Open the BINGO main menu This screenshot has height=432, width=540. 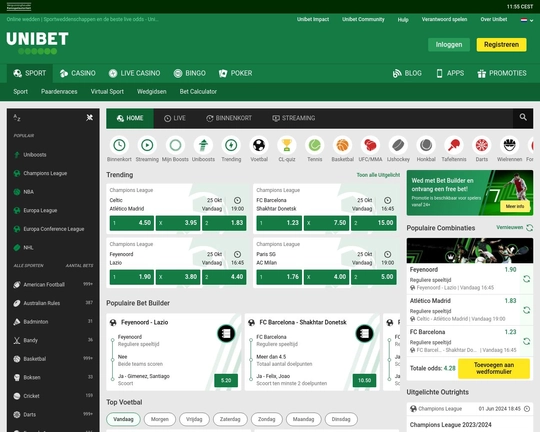189,73
